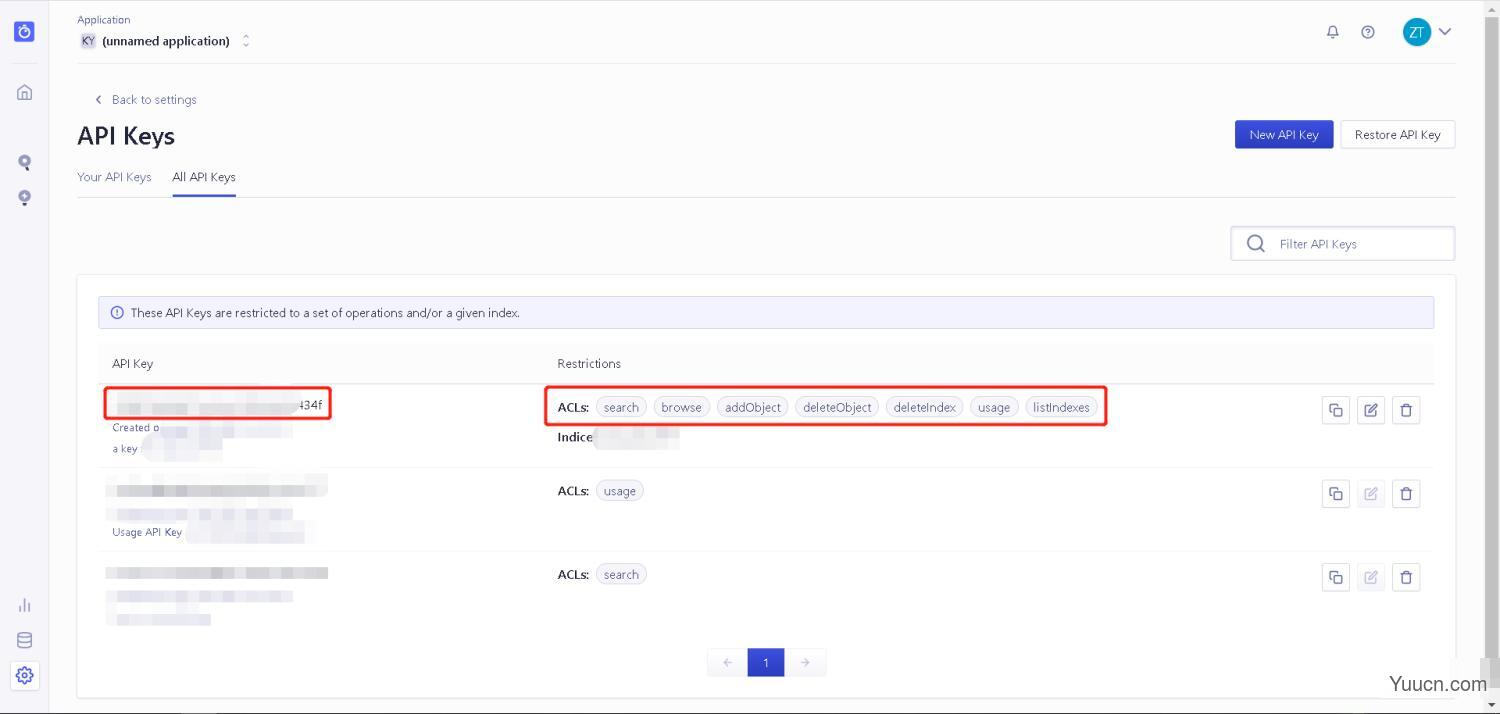Click the (unnamed application) name
This screenshot has width=1500, height=714.
(x=166, y=41)
